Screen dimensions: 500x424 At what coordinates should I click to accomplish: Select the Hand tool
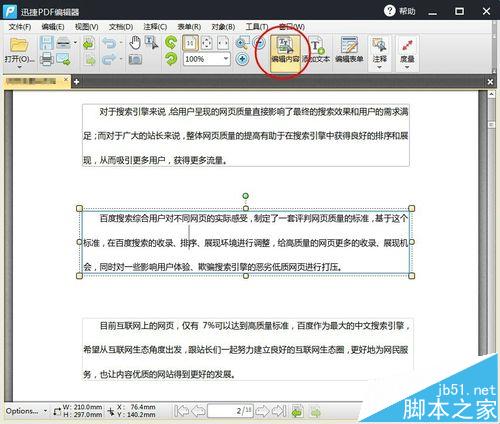[x=135, y=43]
